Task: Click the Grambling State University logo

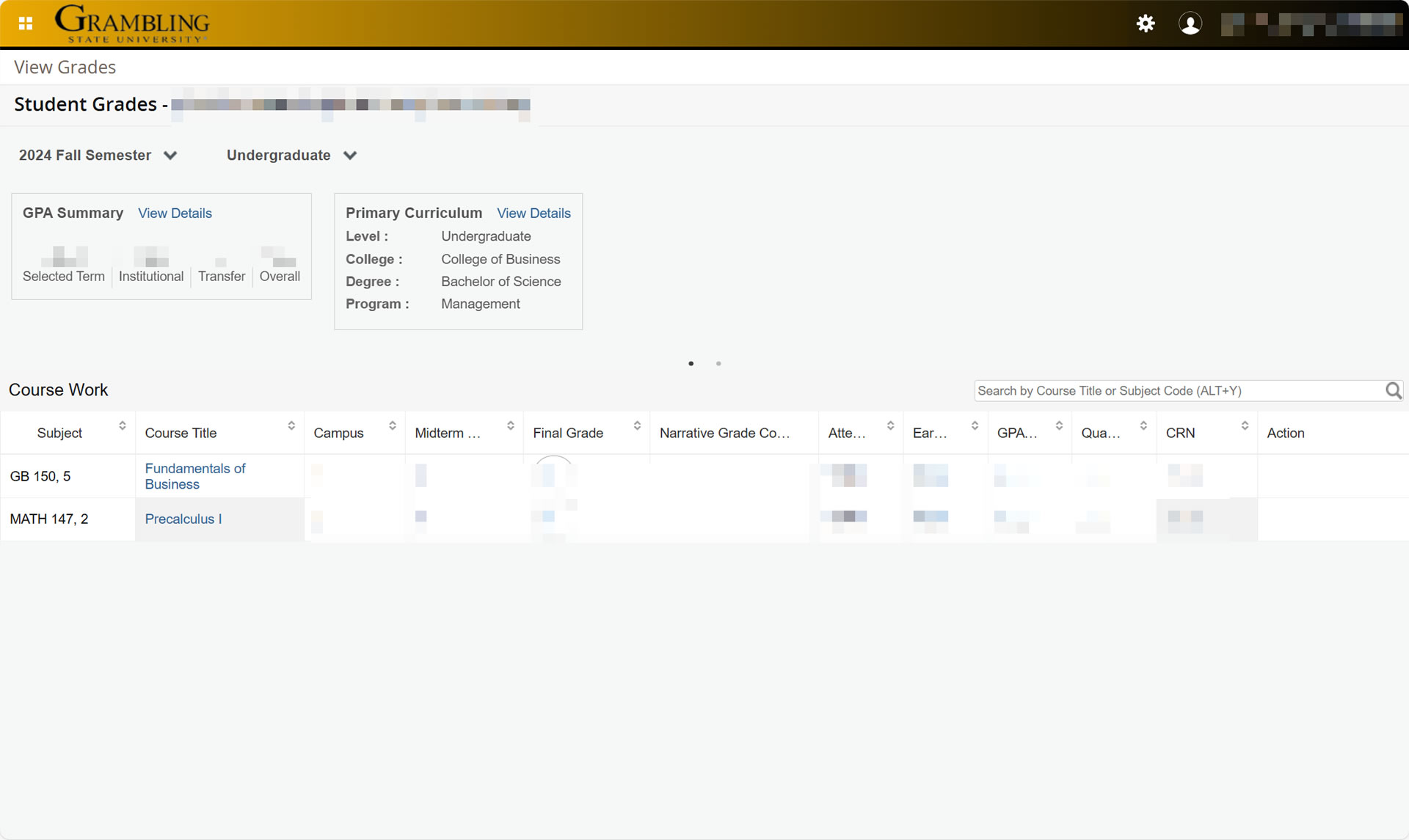Action: click(x=132, y=23)
